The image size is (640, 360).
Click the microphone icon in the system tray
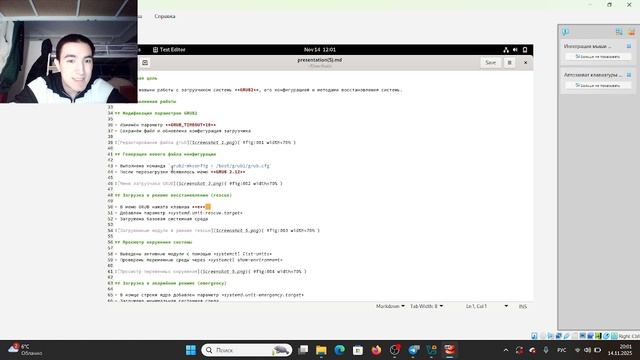coord(546,350)
